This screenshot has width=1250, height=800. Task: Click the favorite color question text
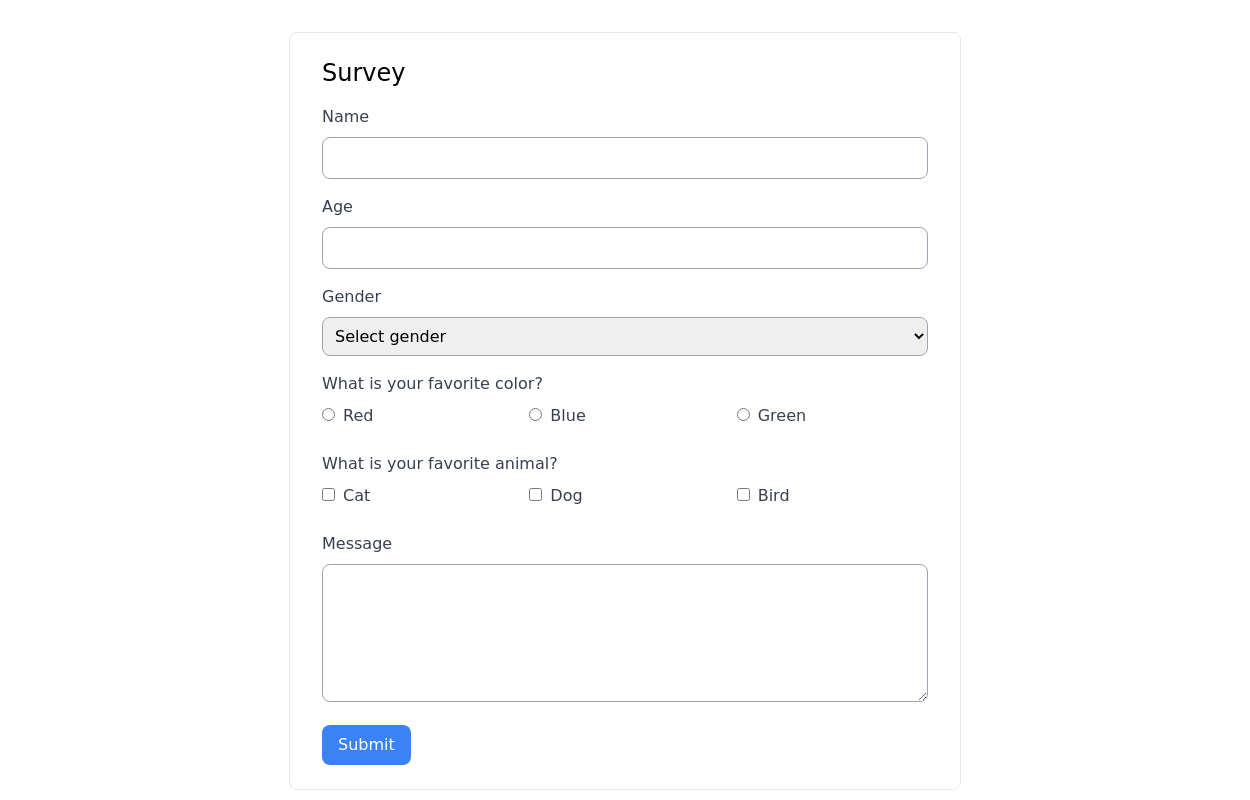click(x=432, y=384)
